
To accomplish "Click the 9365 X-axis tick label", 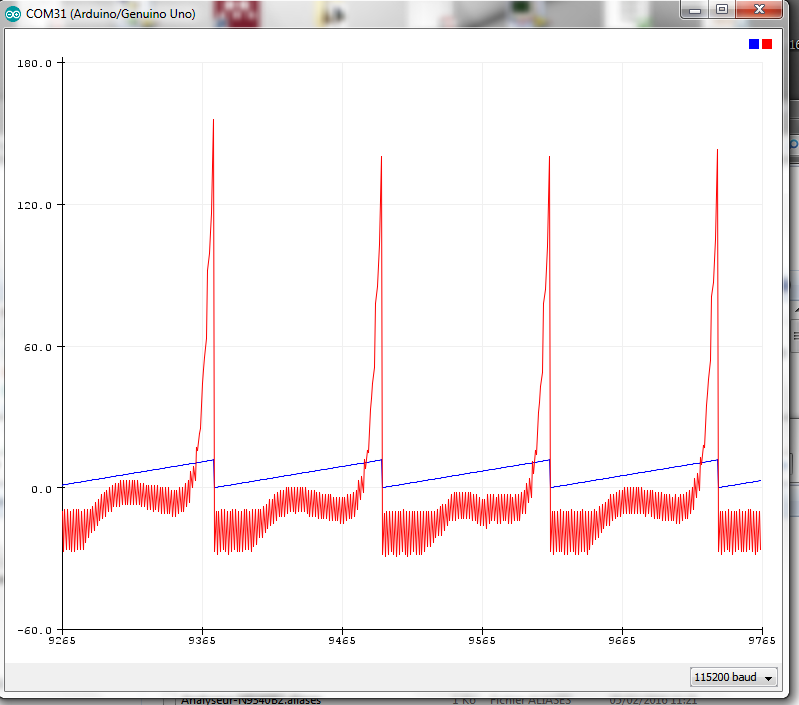I will point(202,643).
